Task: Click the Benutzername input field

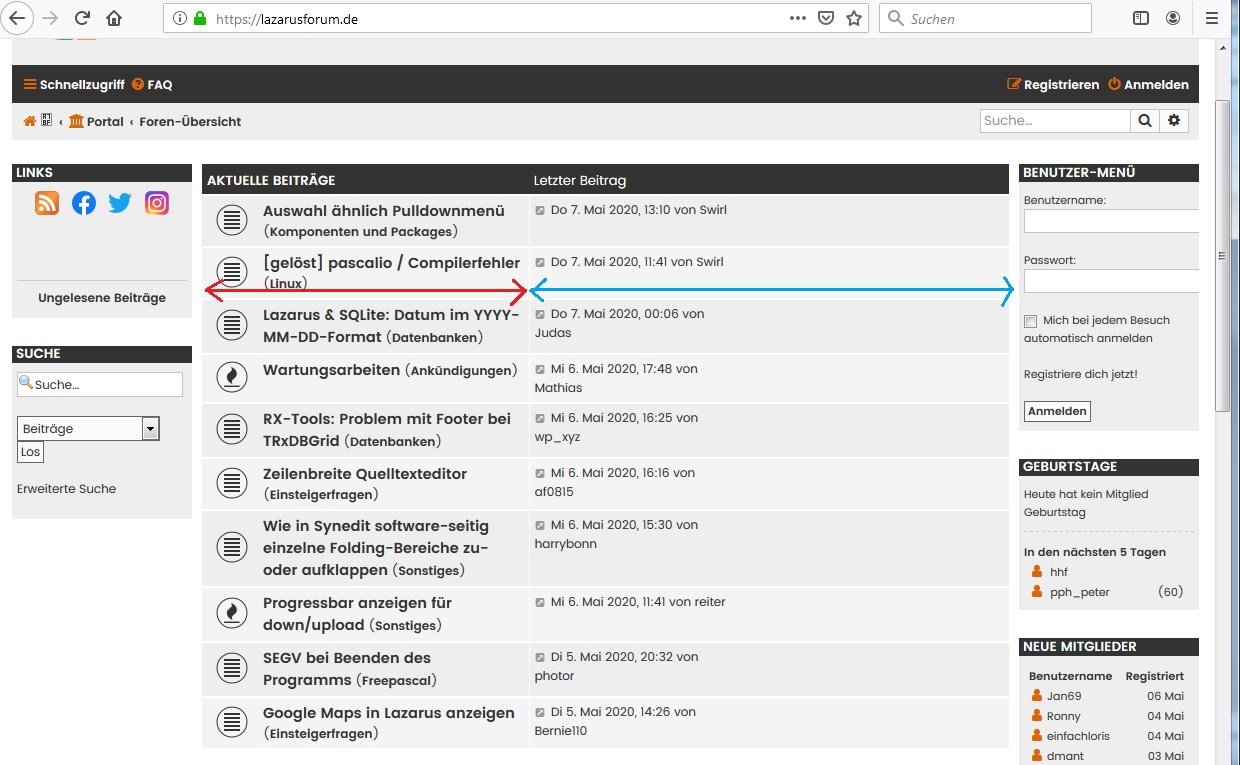Action: (1111, 221)
